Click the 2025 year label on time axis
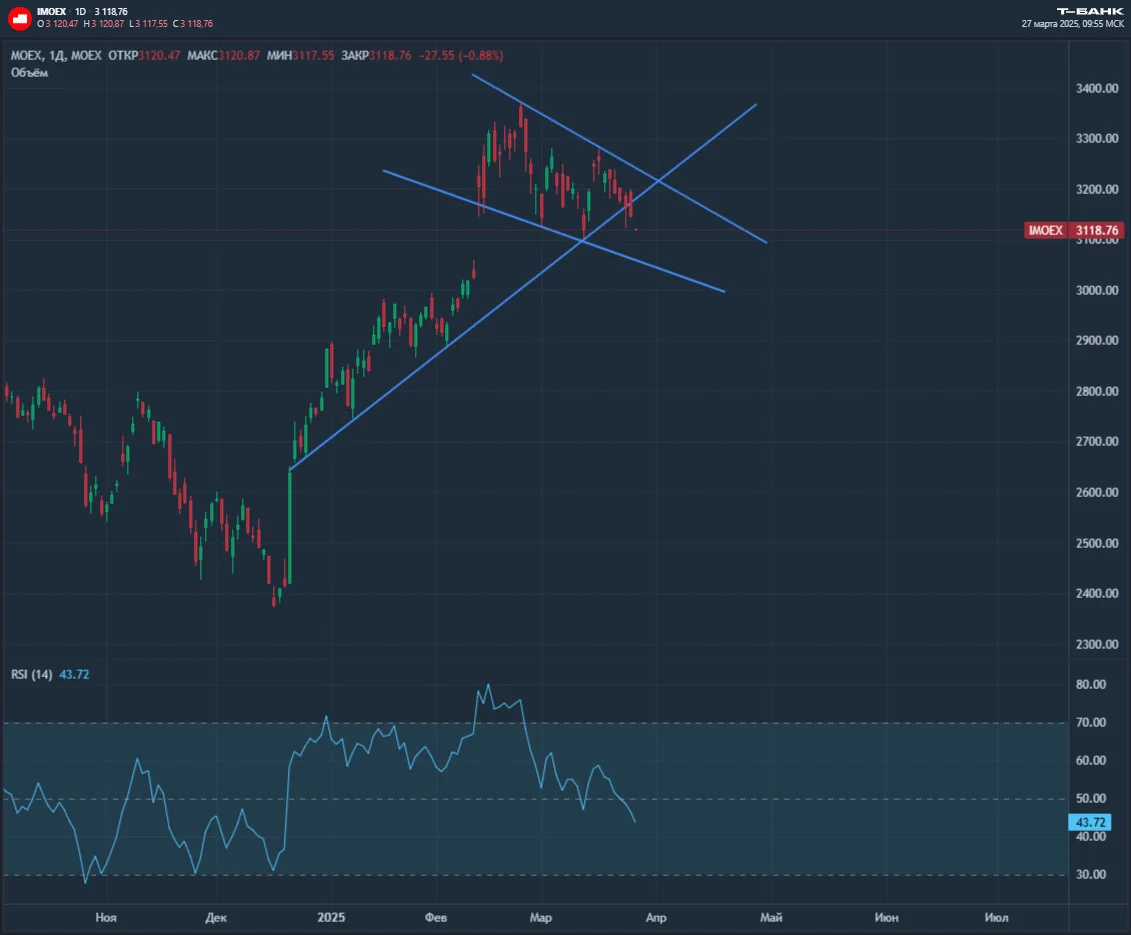Viewport: 1131px width, 935px height. point(331,918)
